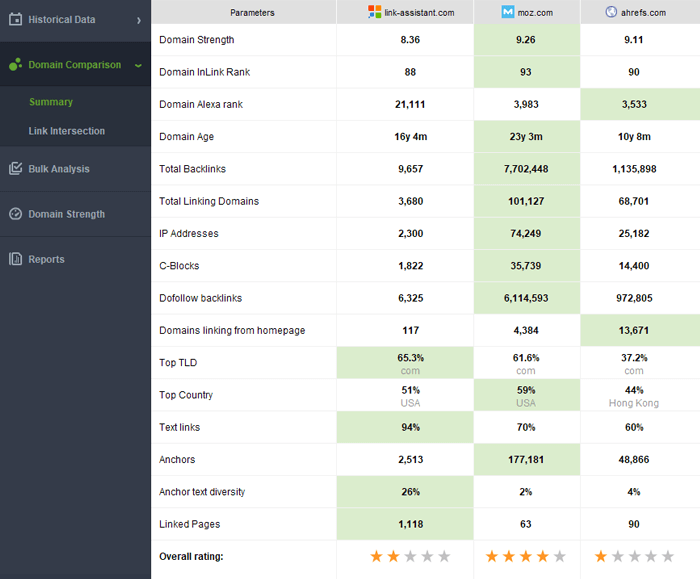Click the moz.com favicon in header

pos(508,12)
